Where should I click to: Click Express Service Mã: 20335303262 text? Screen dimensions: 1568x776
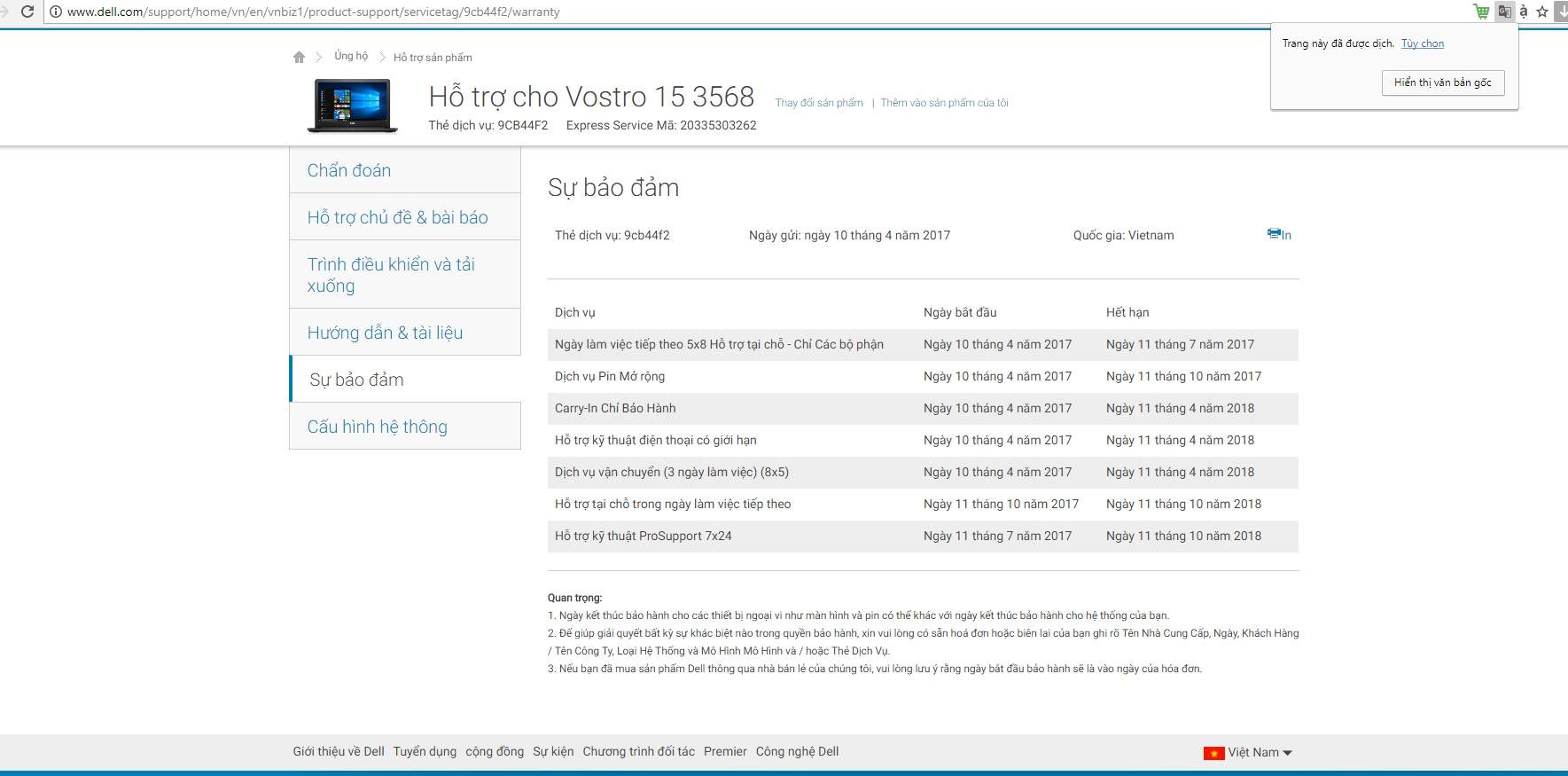coord(661,125)
